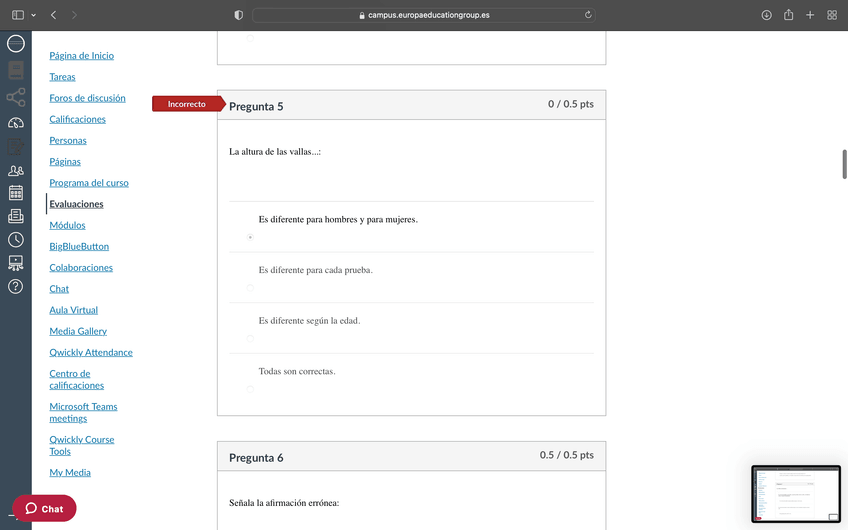Click the '0.5 / 0.5 pts' score
848x530 pixels.
(566, 455)
